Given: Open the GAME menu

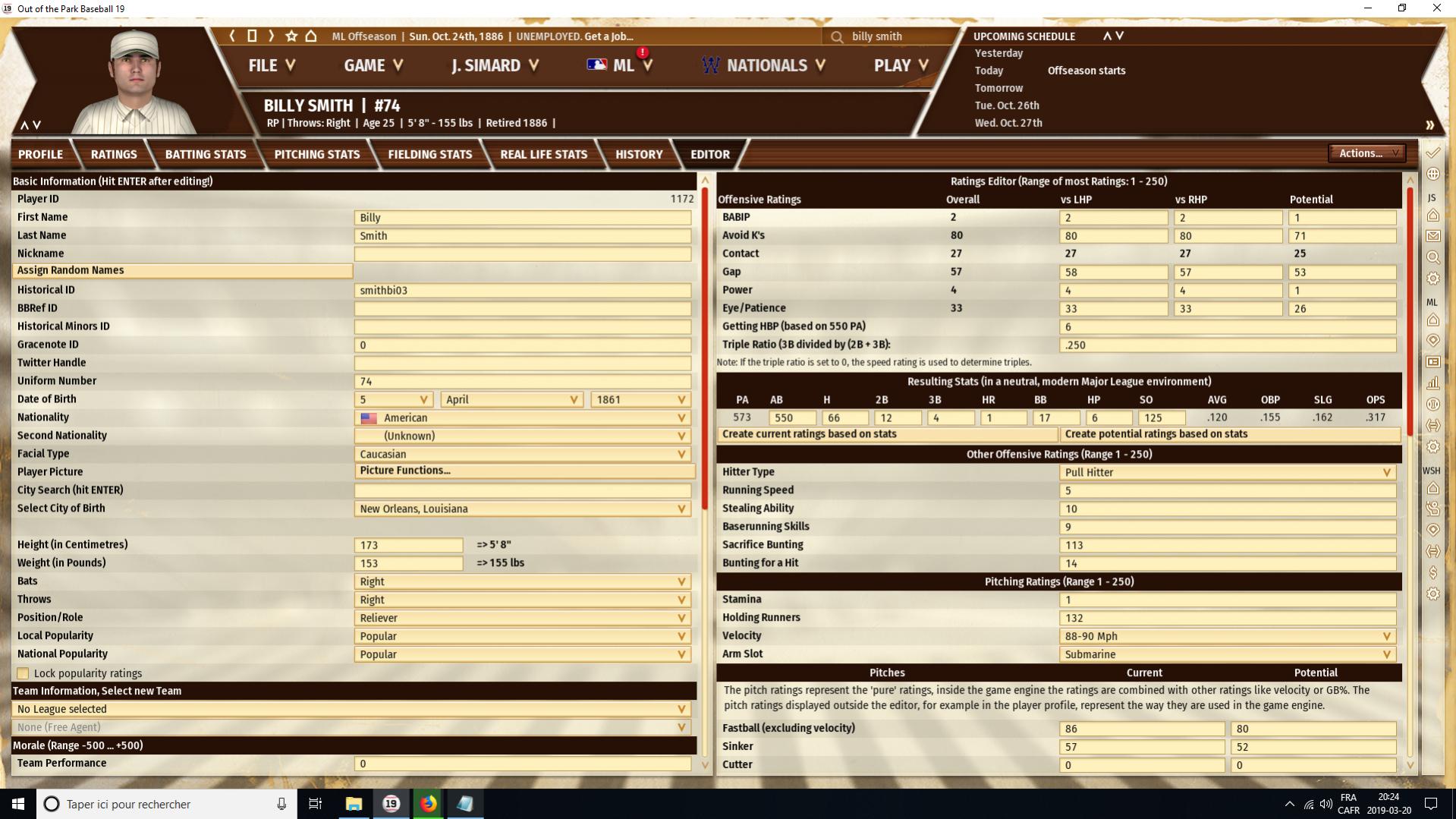Looking at the screenshot, I should (373, 65).
